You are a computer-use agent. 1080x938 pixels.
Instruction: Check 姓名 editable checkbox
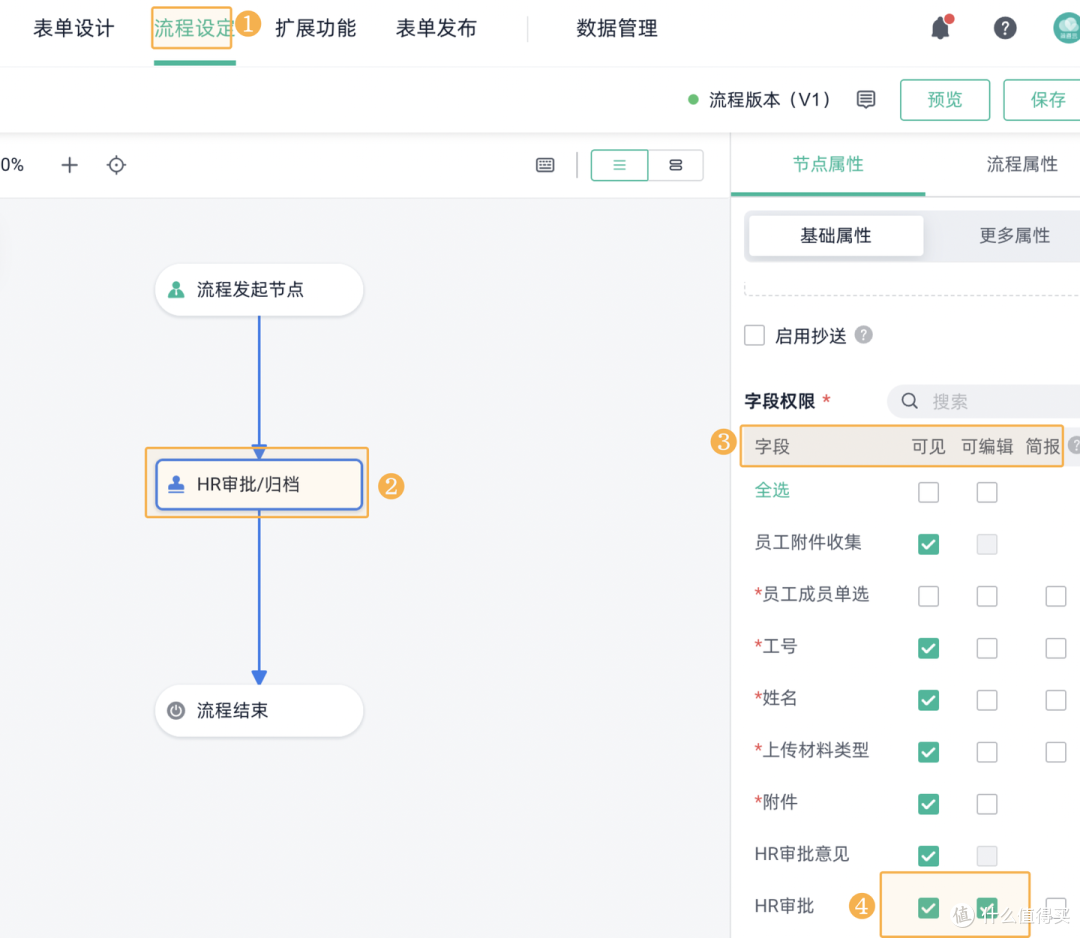(x=987, y=700)
